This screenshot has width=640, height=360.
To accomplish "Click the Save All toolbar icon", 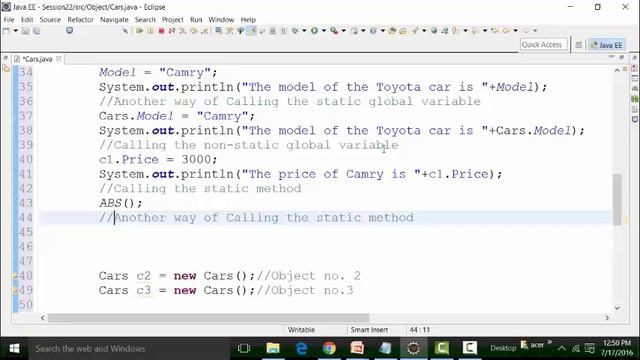I will coord(37,31).
